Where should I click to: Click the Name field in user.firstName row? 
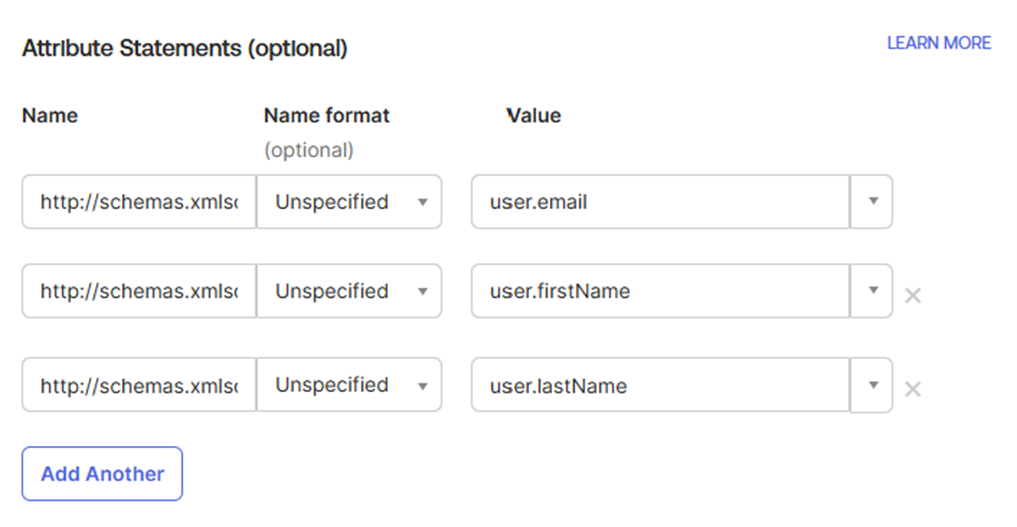(139, 291)
